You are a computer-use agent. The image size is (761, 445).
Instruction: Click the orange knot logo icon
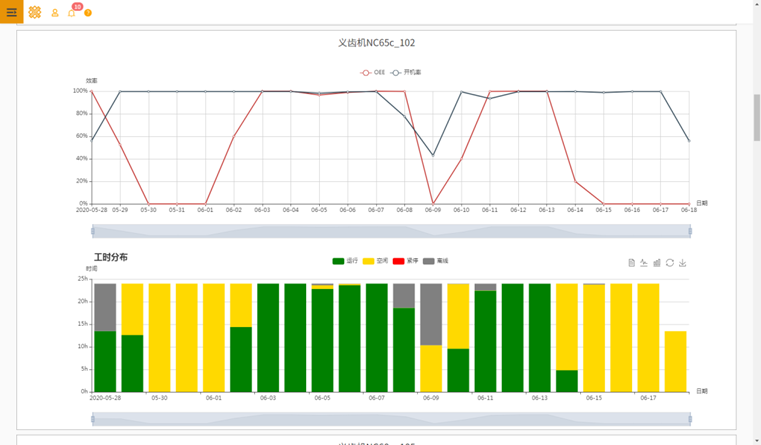tap(35, 12)
